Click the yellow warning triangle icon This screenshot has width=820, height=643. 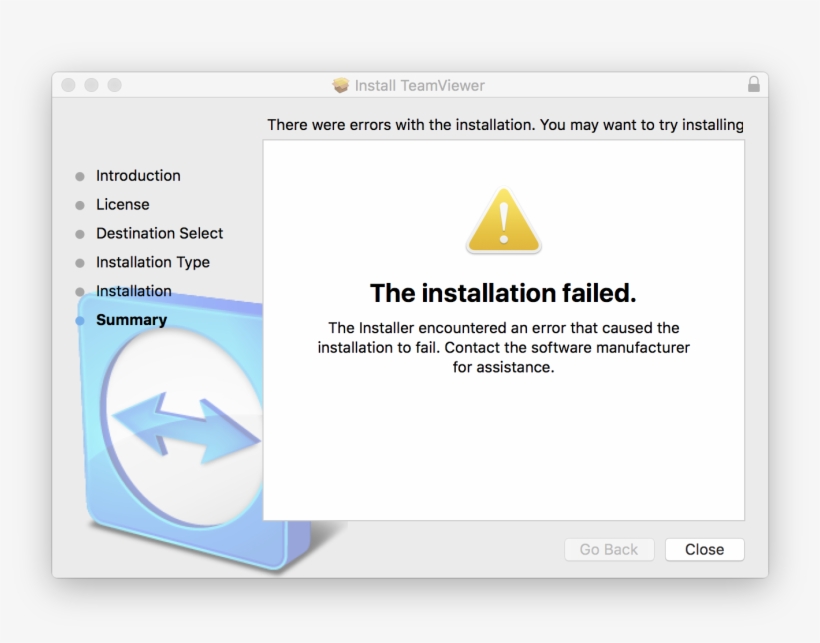(504, 221)
